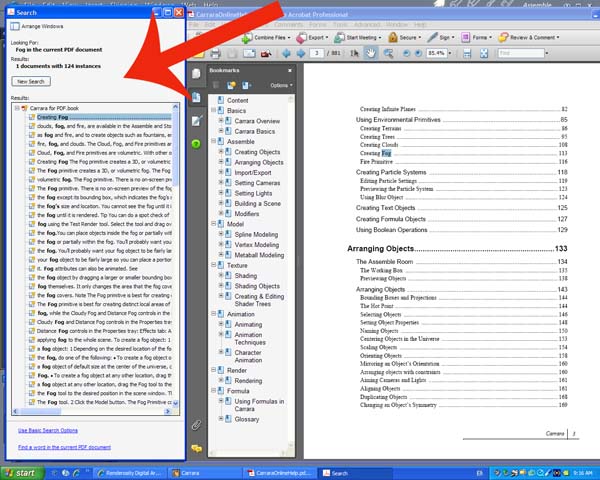Select result 'clouds, fog, and fire, are available'
This screenshot has height=480, width=600.
tap(104, 126)
